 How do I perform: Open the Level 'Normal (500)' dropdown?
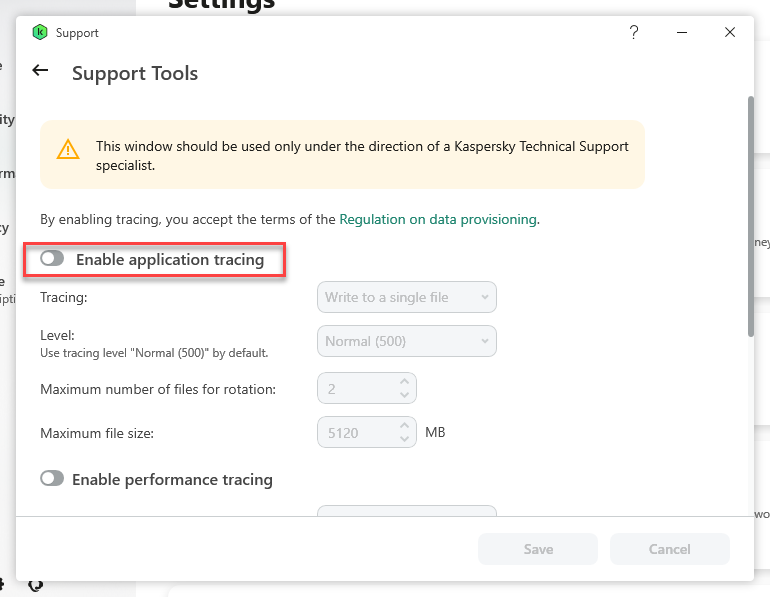406,341
